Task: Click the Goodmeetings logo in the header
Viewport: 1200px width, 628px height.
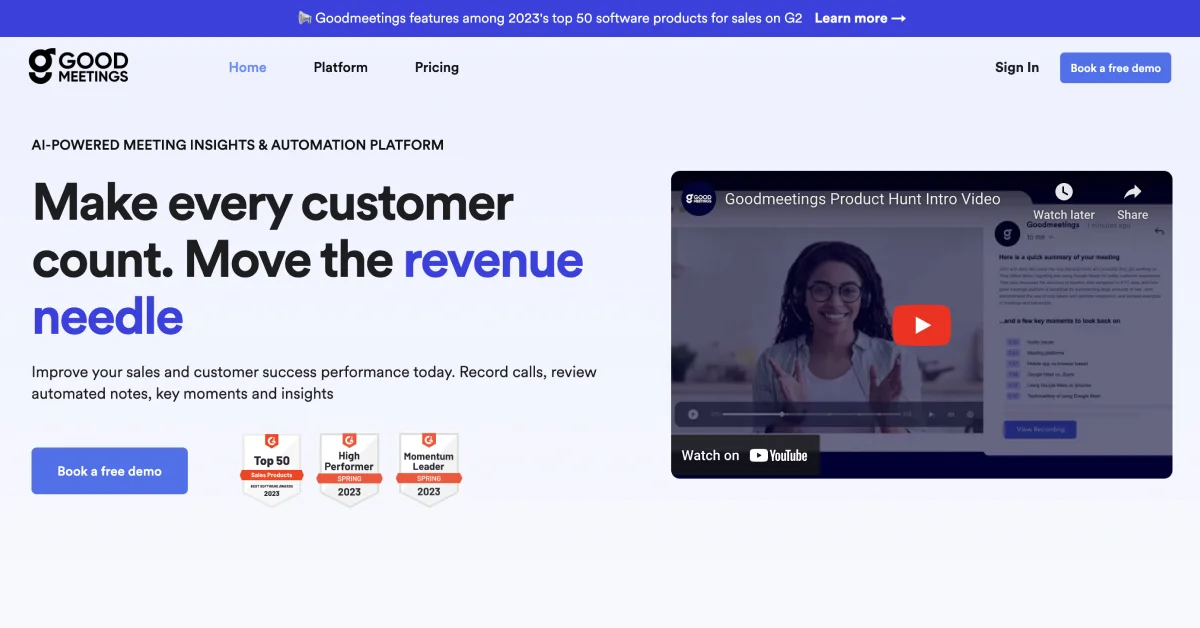Action: [79, 67]
